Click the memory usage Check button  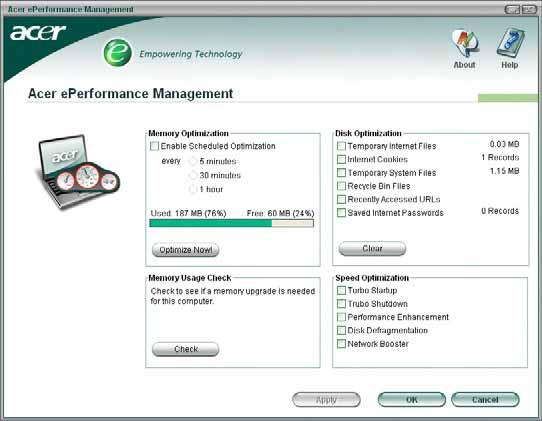point(186,349)
